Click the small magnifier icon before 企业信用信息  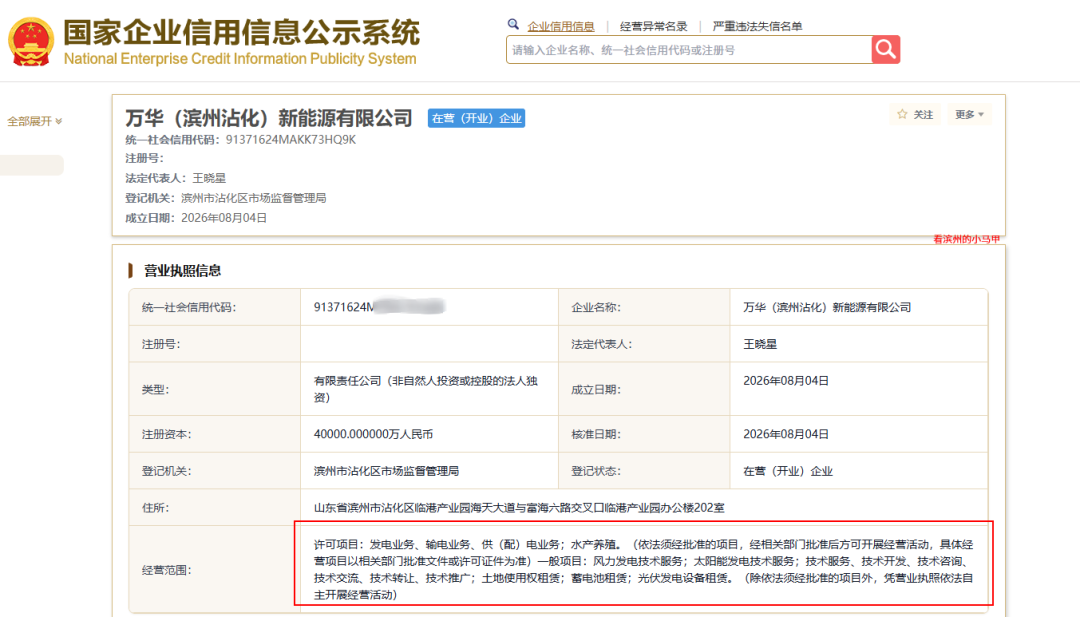513,25
